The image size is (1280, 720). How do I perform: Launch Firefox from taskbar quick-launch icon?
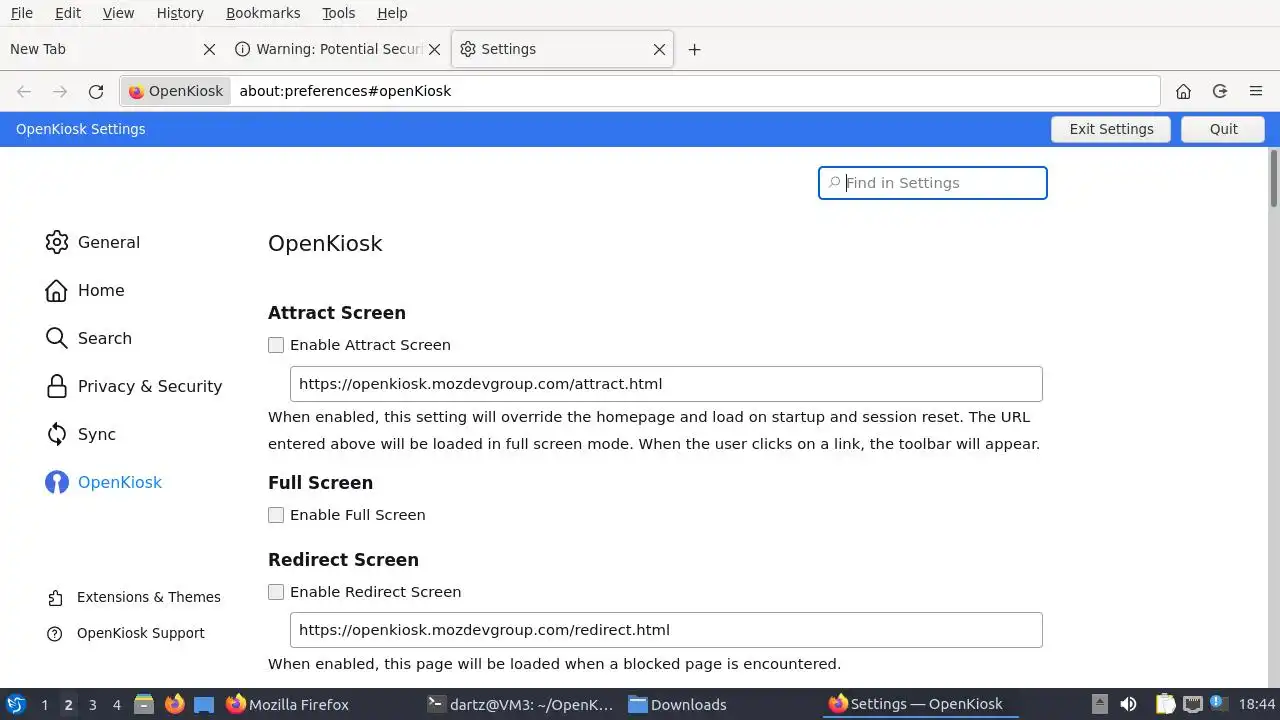(x=174, y=704)
